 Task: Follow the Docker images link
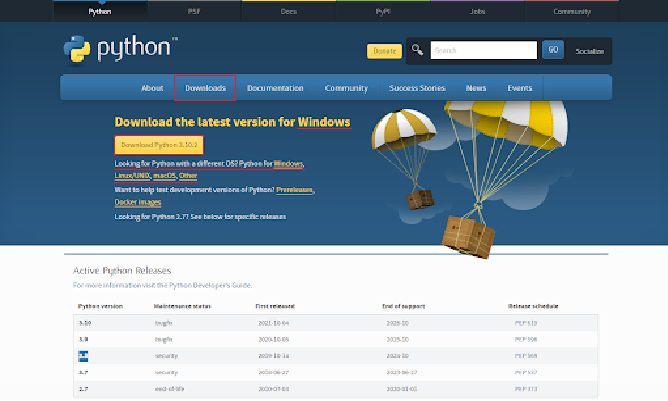[x=138, y=202]
